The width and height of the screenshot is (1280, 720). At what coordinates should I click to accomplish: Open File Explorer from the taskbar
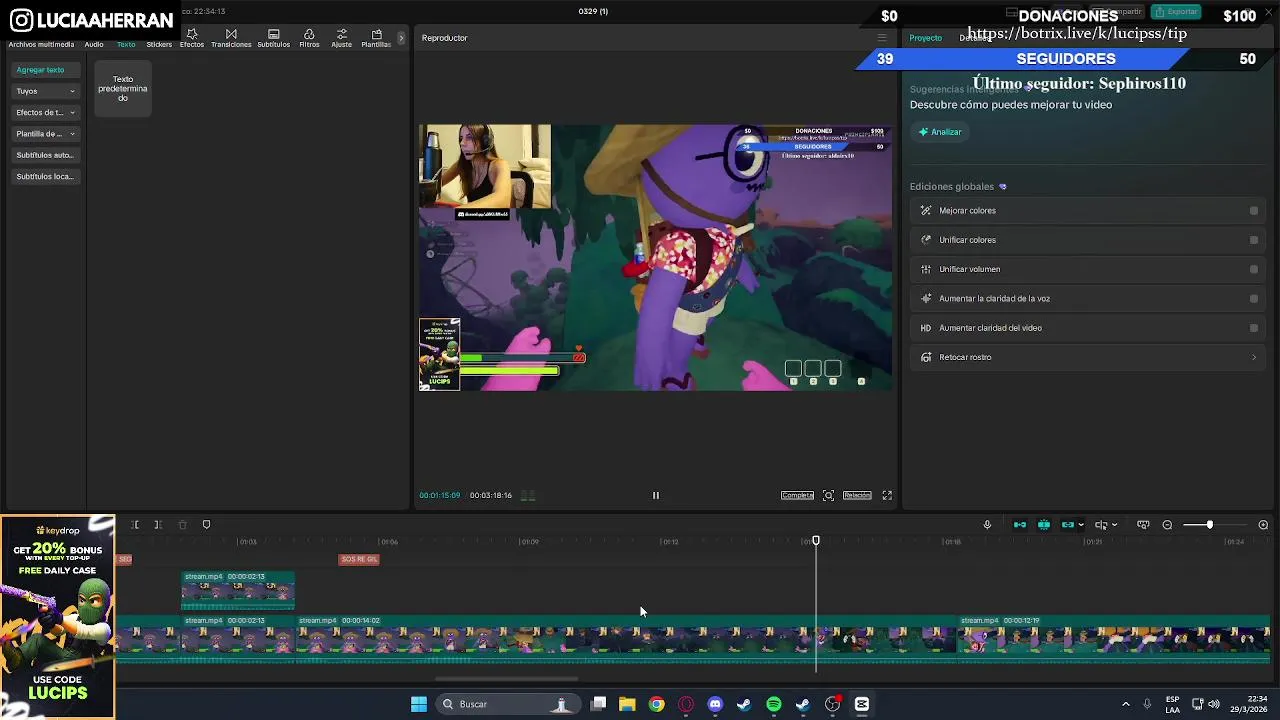pos(627,704)
